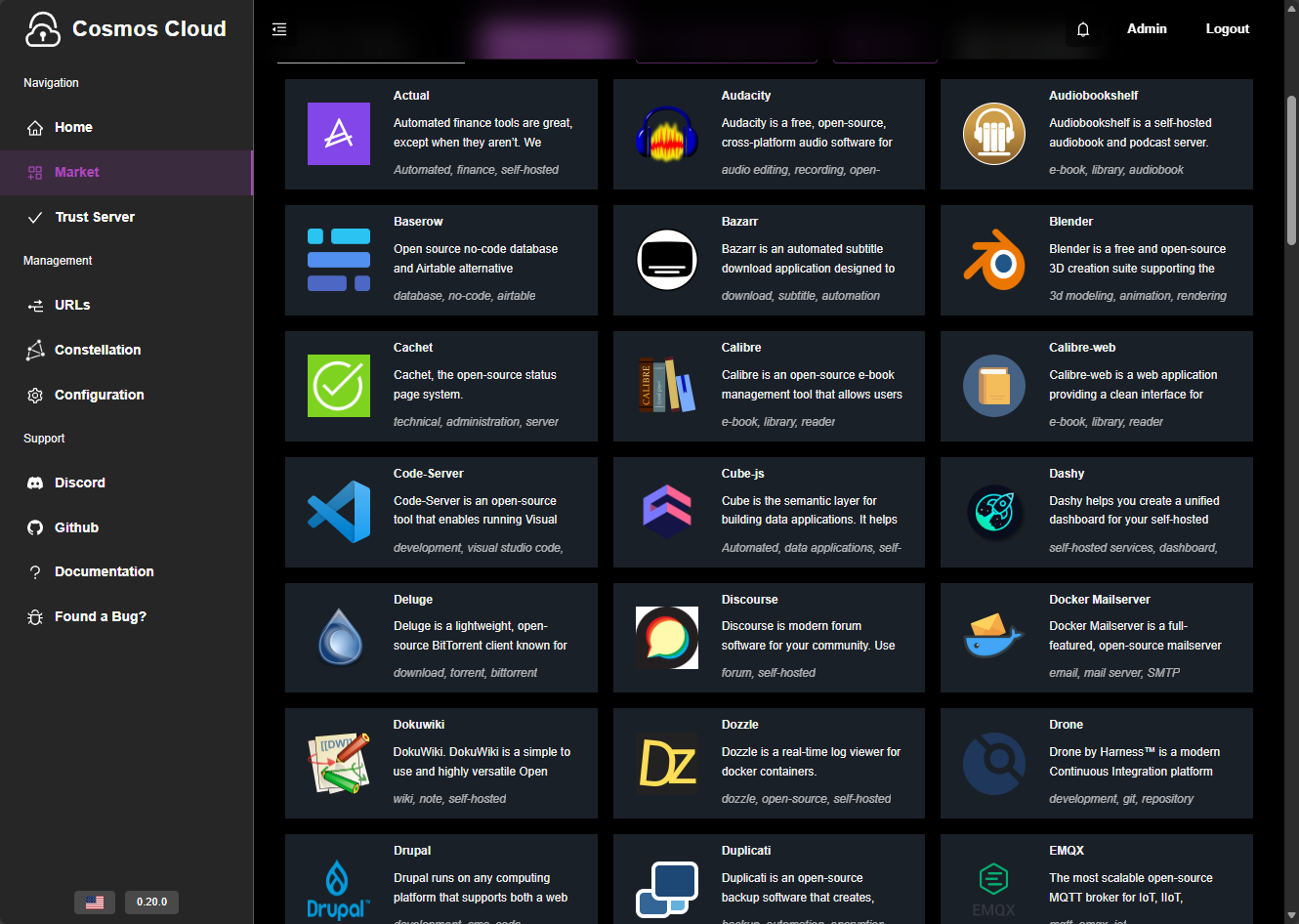Open URLs management

point(126,305)
